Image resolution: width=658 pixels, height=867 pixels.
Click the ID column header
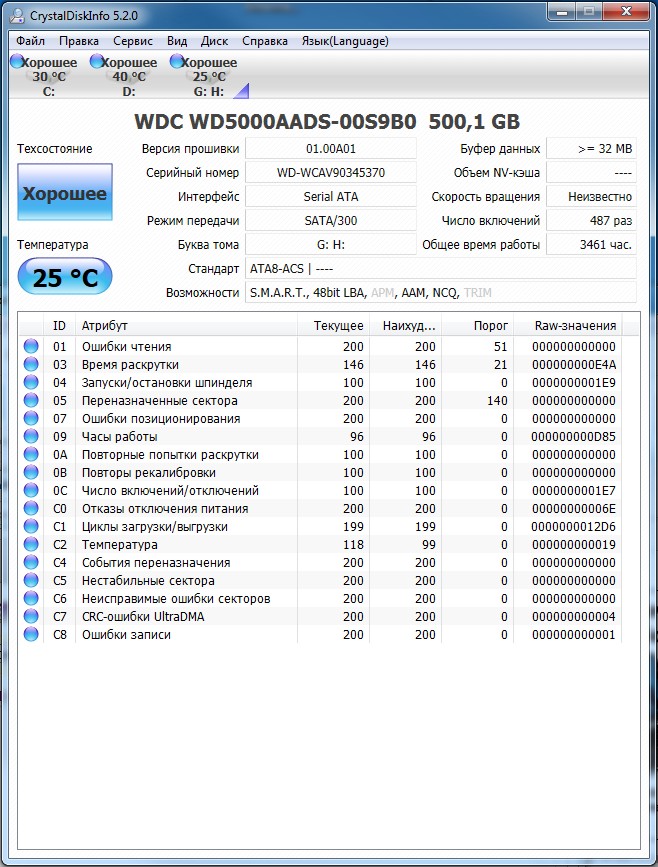click(59, 326)
